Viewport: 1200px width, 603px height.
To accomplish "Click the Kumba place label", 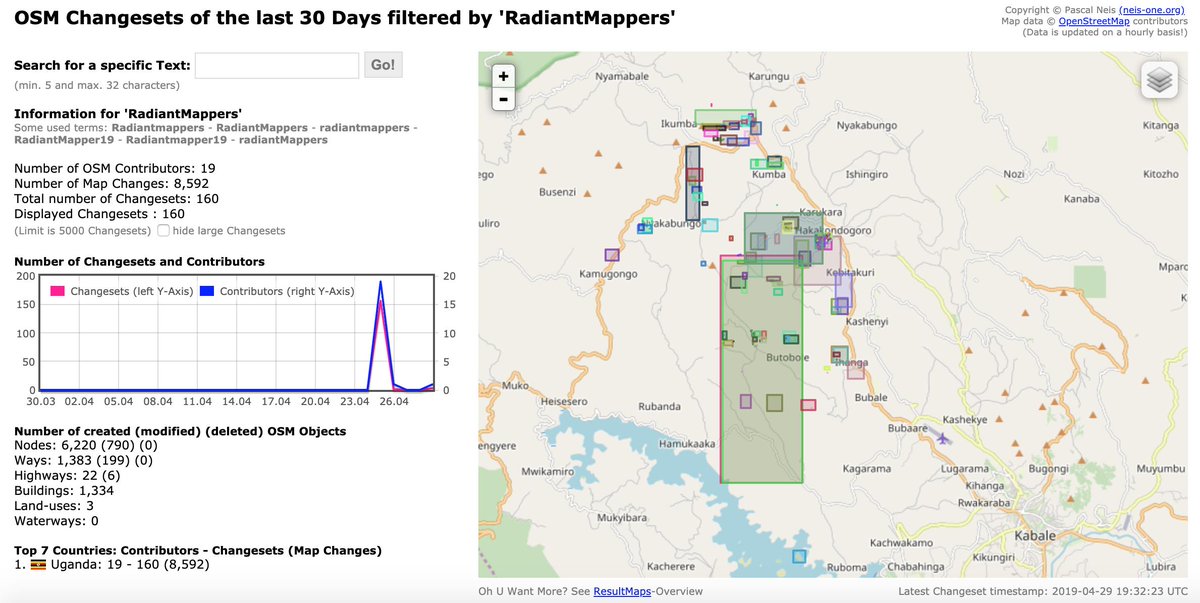I will [769, 174].
